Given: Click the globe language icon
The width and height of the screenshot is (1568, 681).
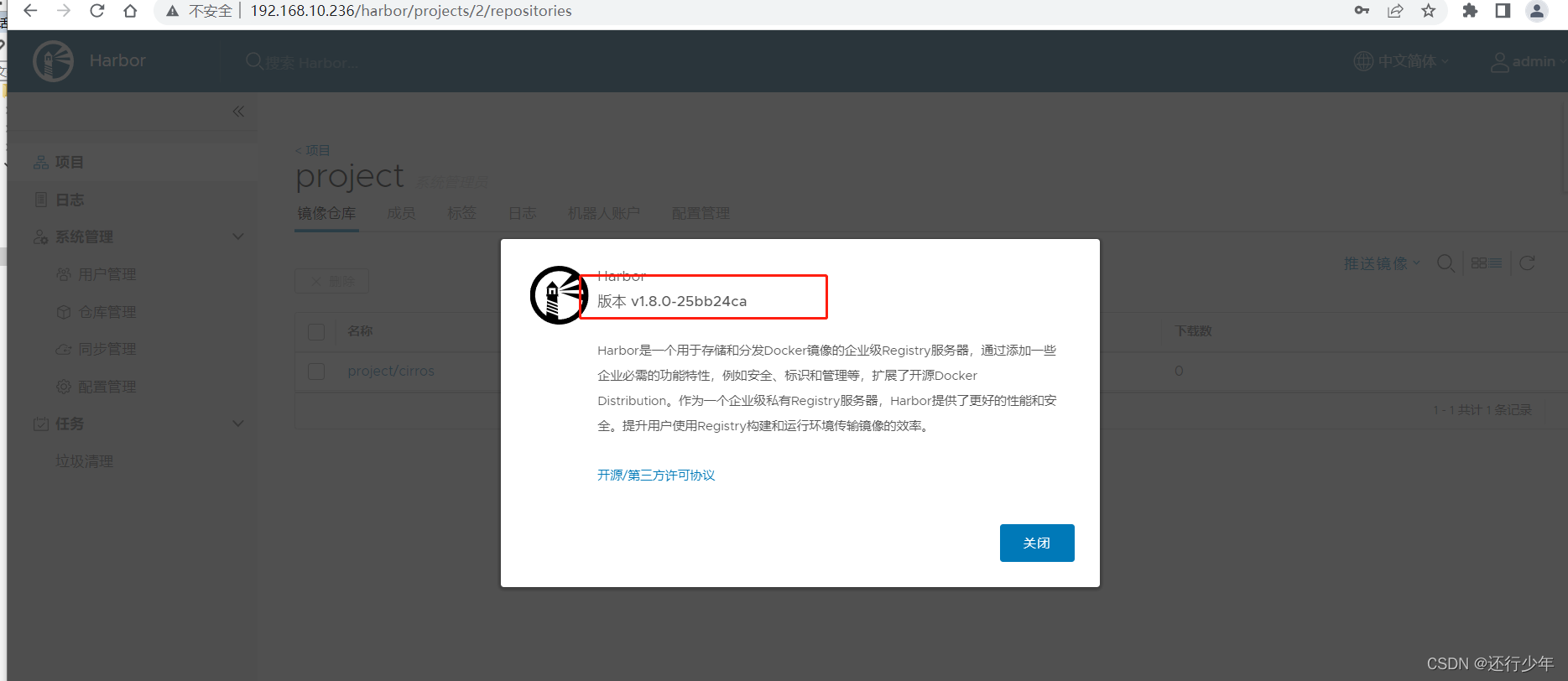Looking at the screenshot, I should tap(1363, 61).
